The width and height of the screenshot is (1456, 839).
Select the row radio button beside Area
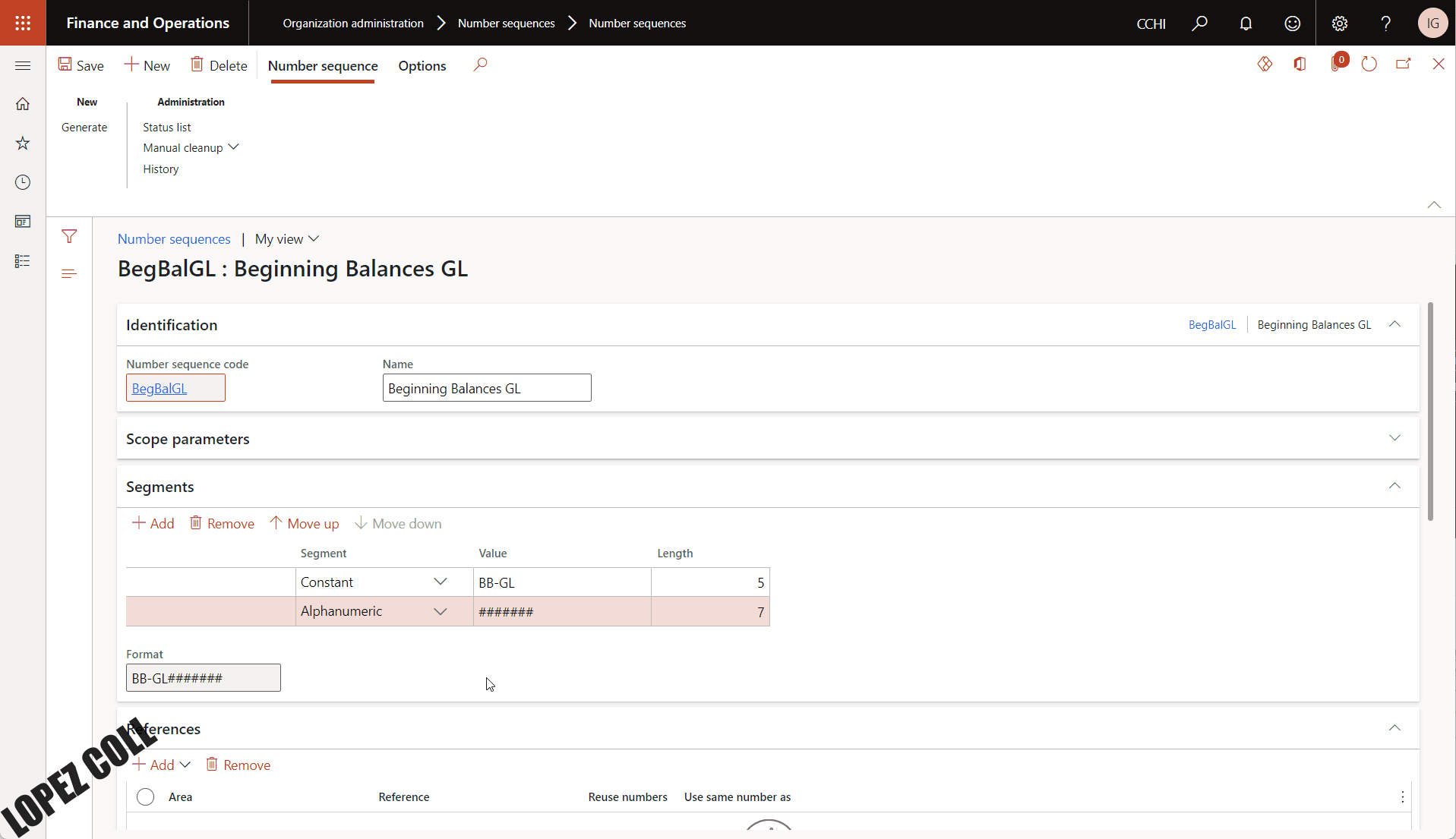(145, 796)
